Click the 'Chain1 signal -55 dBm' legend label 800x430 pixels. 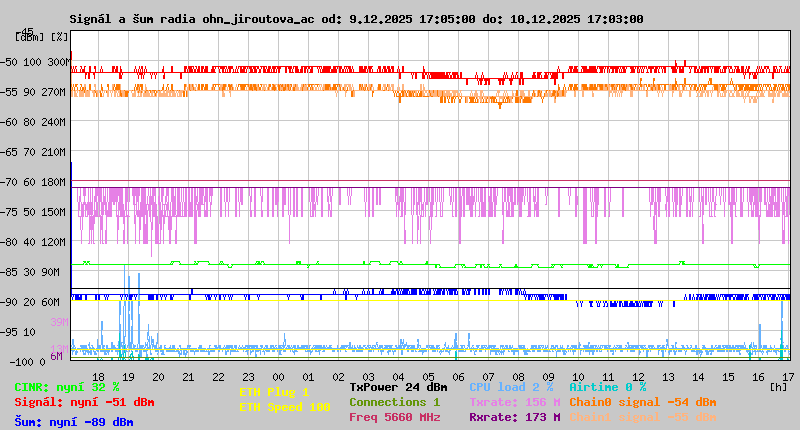(643, 417)
